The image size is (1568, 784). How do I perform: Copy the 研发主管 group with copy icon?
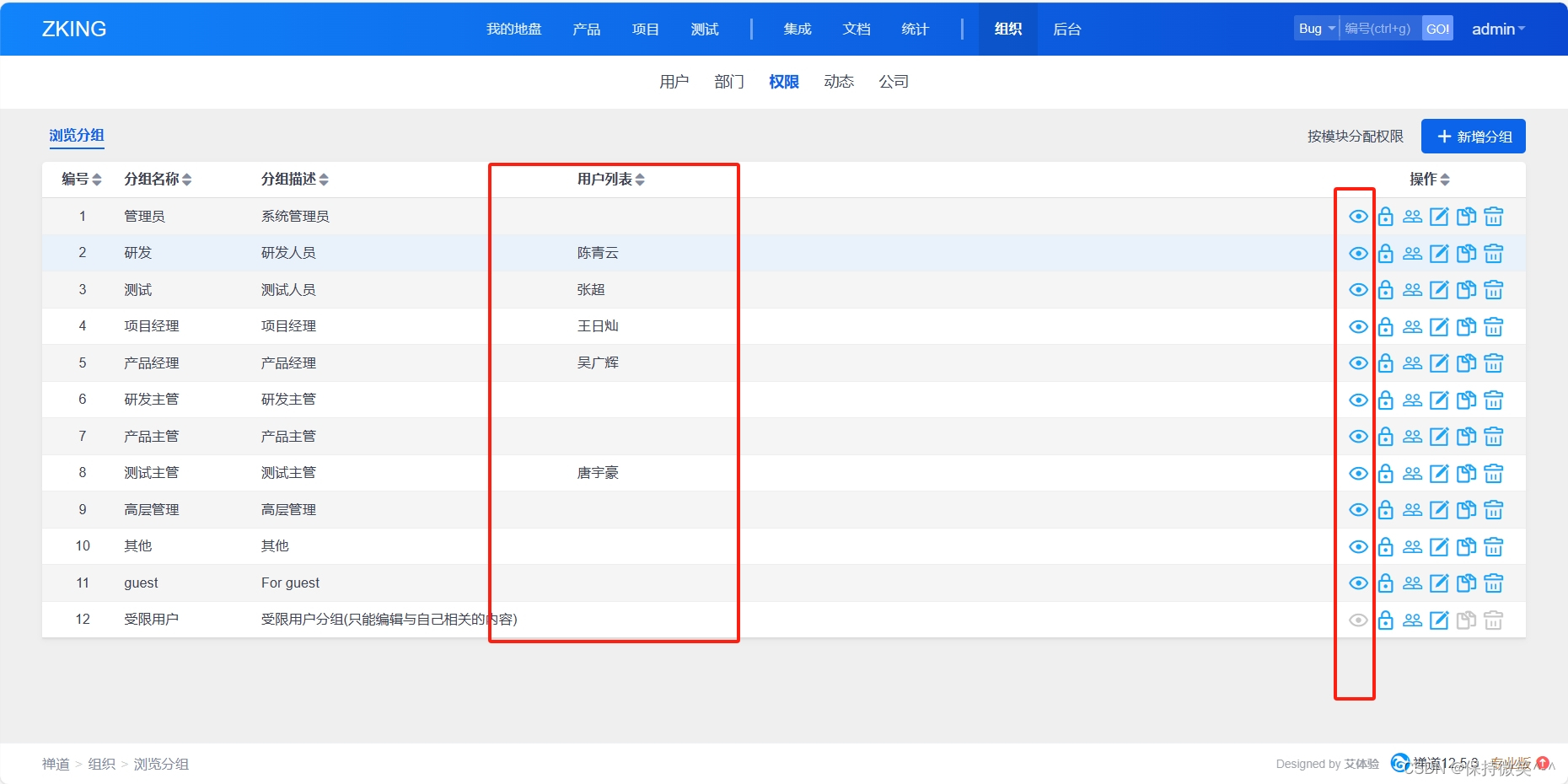pos(1466,400)
